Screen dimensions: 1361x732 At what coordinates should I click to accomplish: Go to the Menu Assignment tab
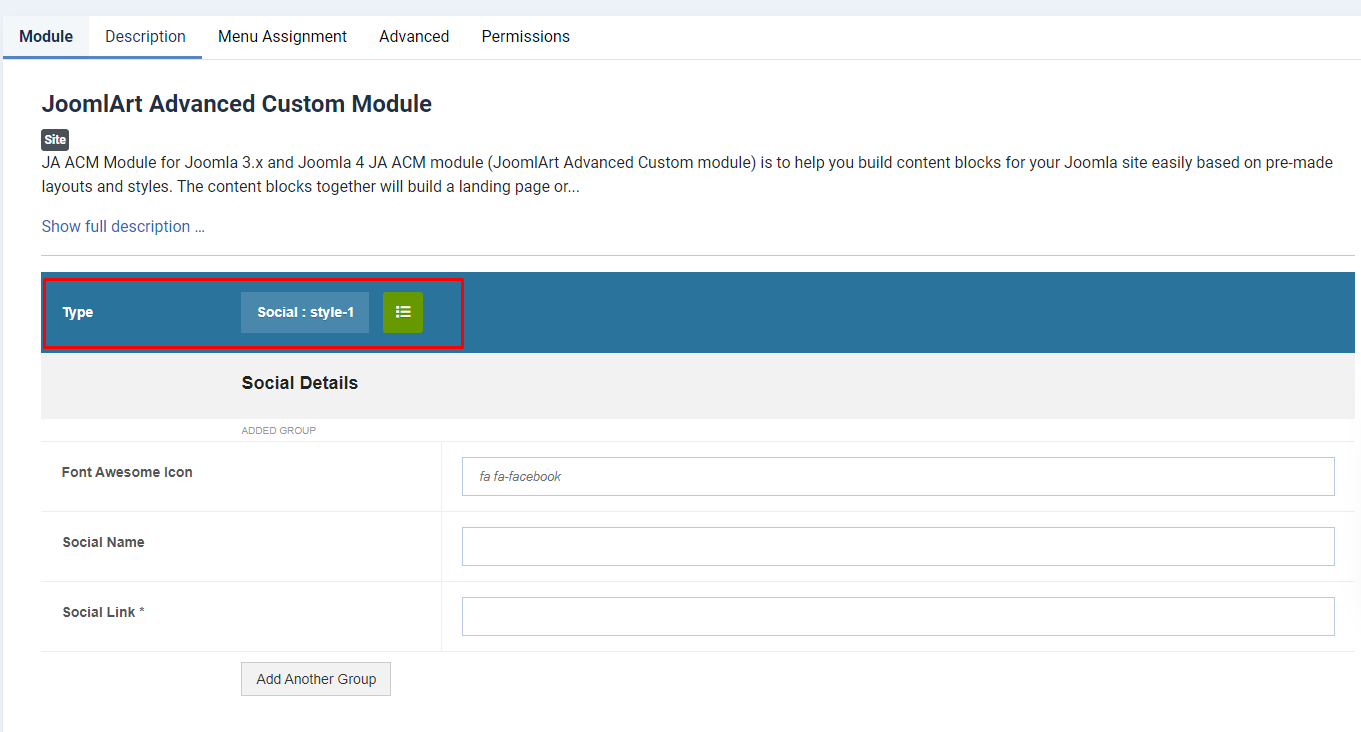(282, 37)
